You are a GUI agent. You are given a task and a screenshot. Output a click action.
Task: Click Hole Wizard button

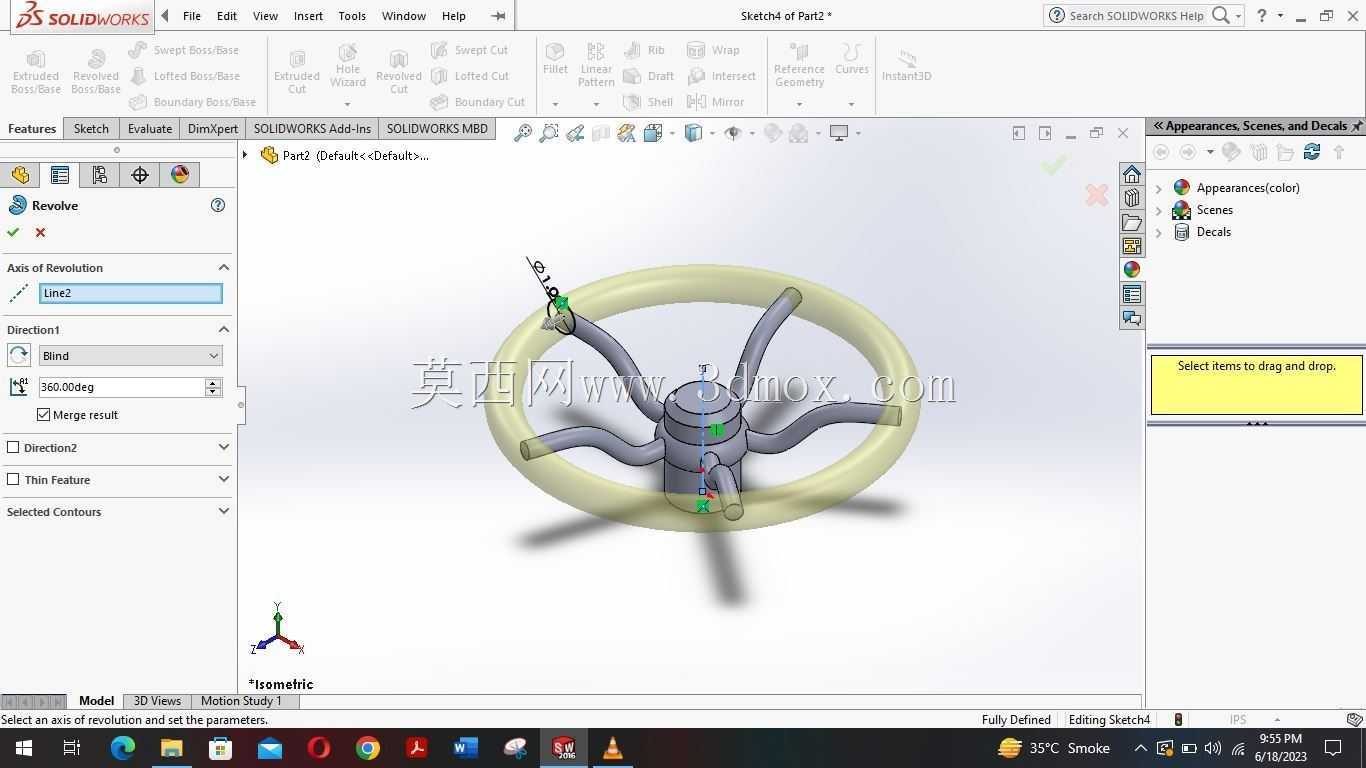tap(348, 66)
